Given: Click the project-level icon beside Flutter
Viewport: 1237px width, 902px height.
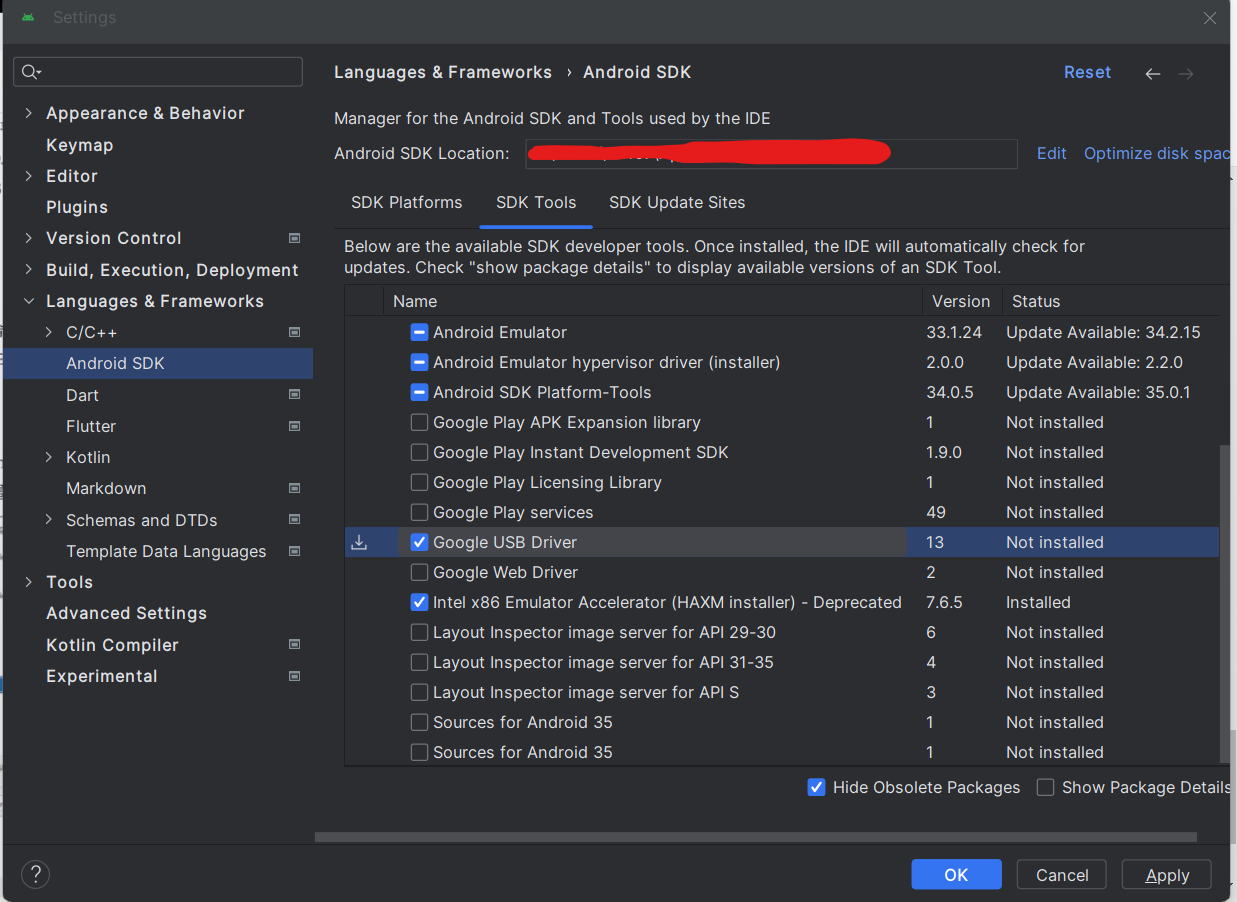Looking at the screenshot, I should point(294,426).
